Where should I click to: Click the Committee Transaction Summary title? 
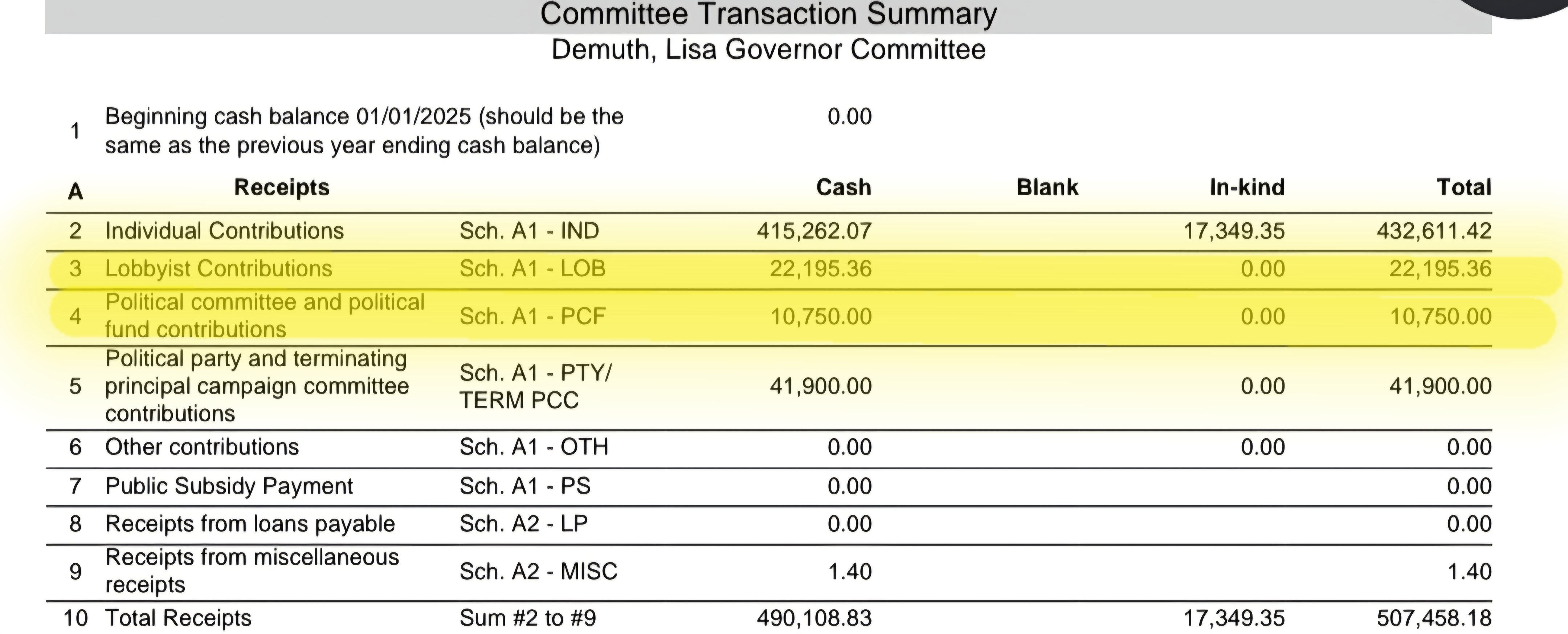768,15
